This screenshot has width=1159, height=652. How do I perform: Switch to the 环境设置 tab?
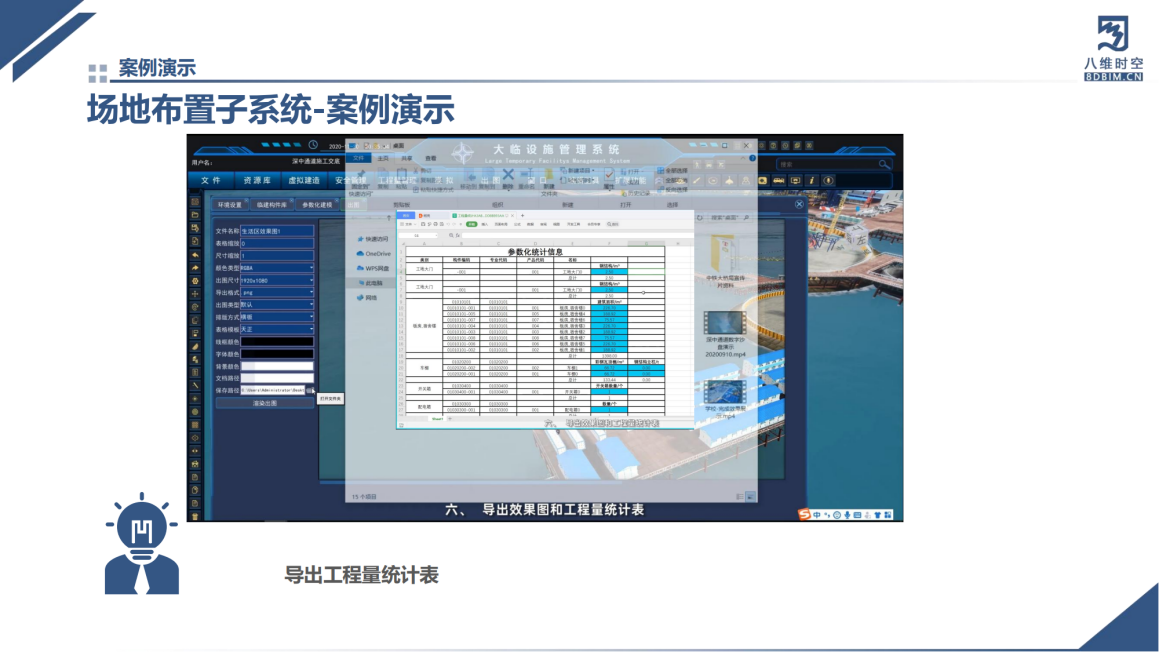(230, 204)
